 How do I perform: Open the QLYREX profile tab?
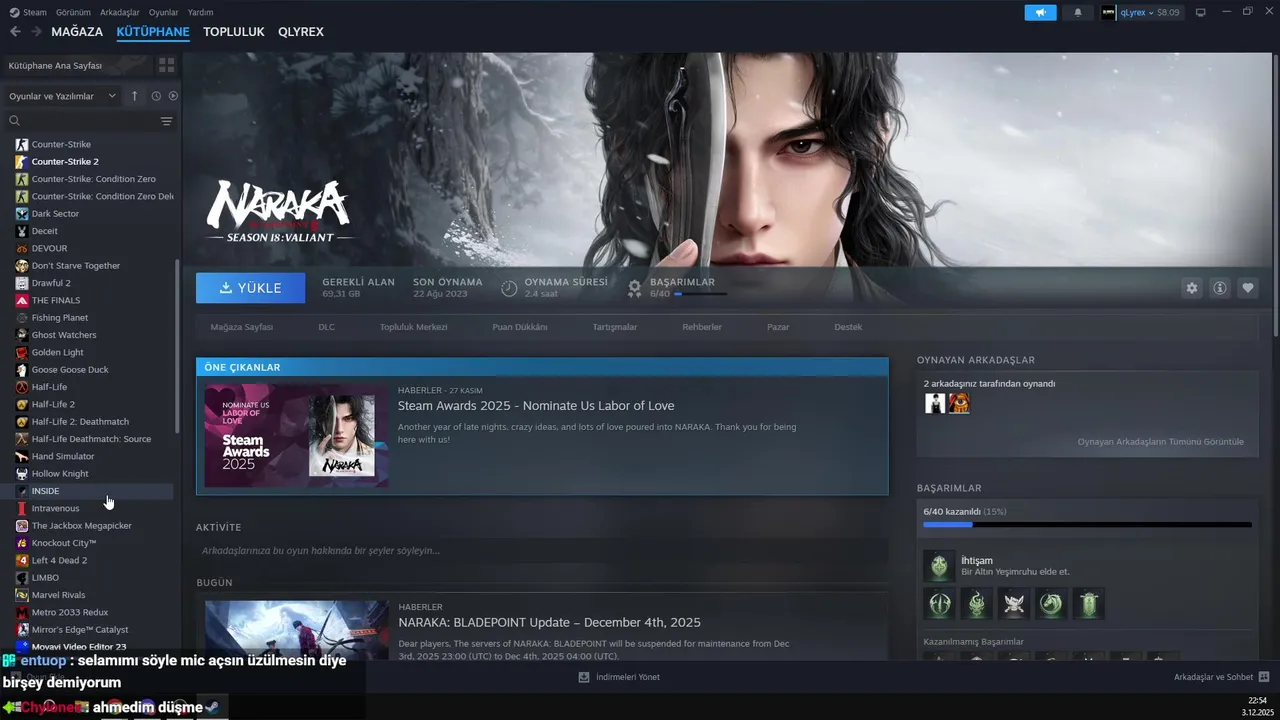(x=301, y=32)
